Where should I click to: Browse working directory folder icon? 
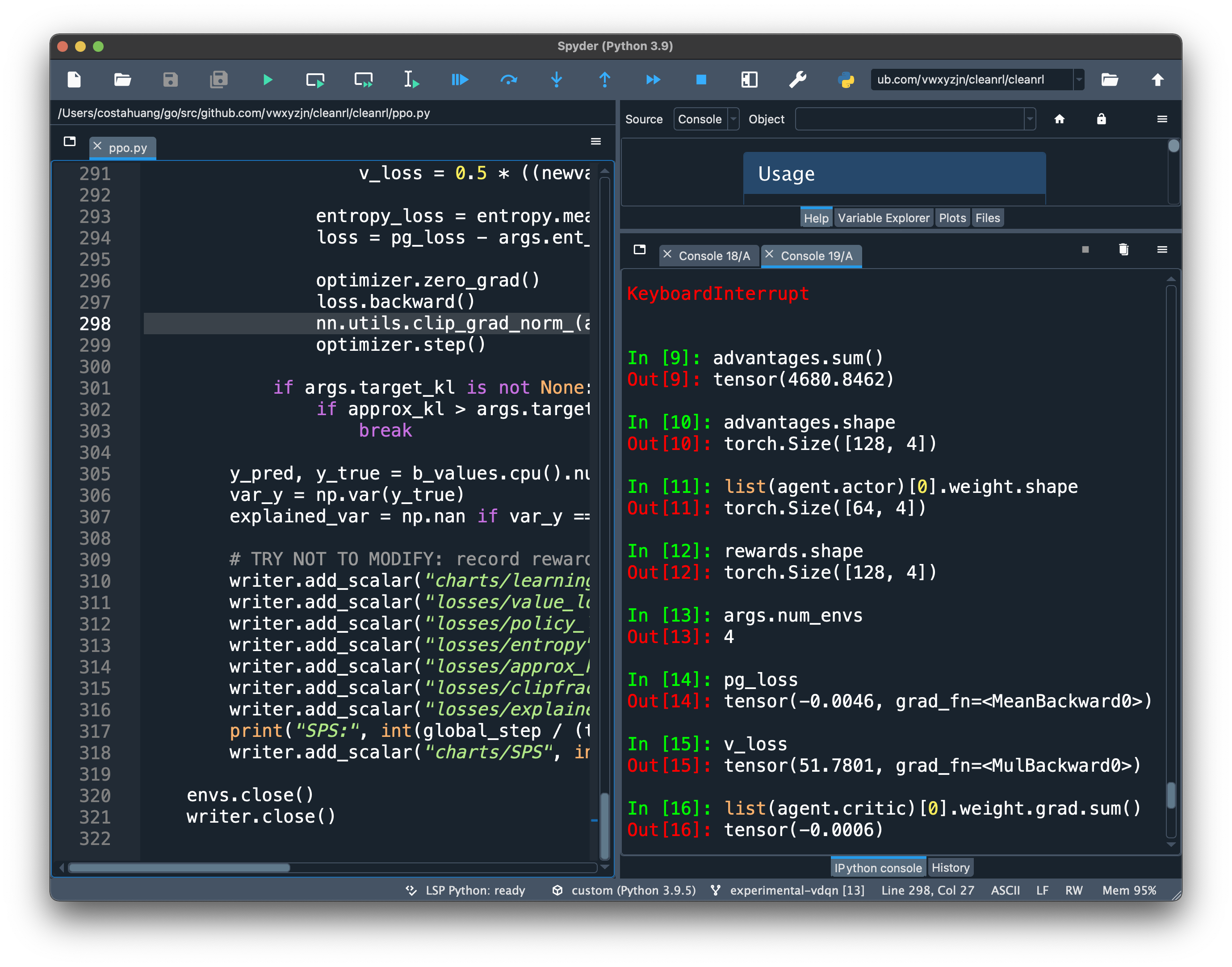(x=1110, y=80)
